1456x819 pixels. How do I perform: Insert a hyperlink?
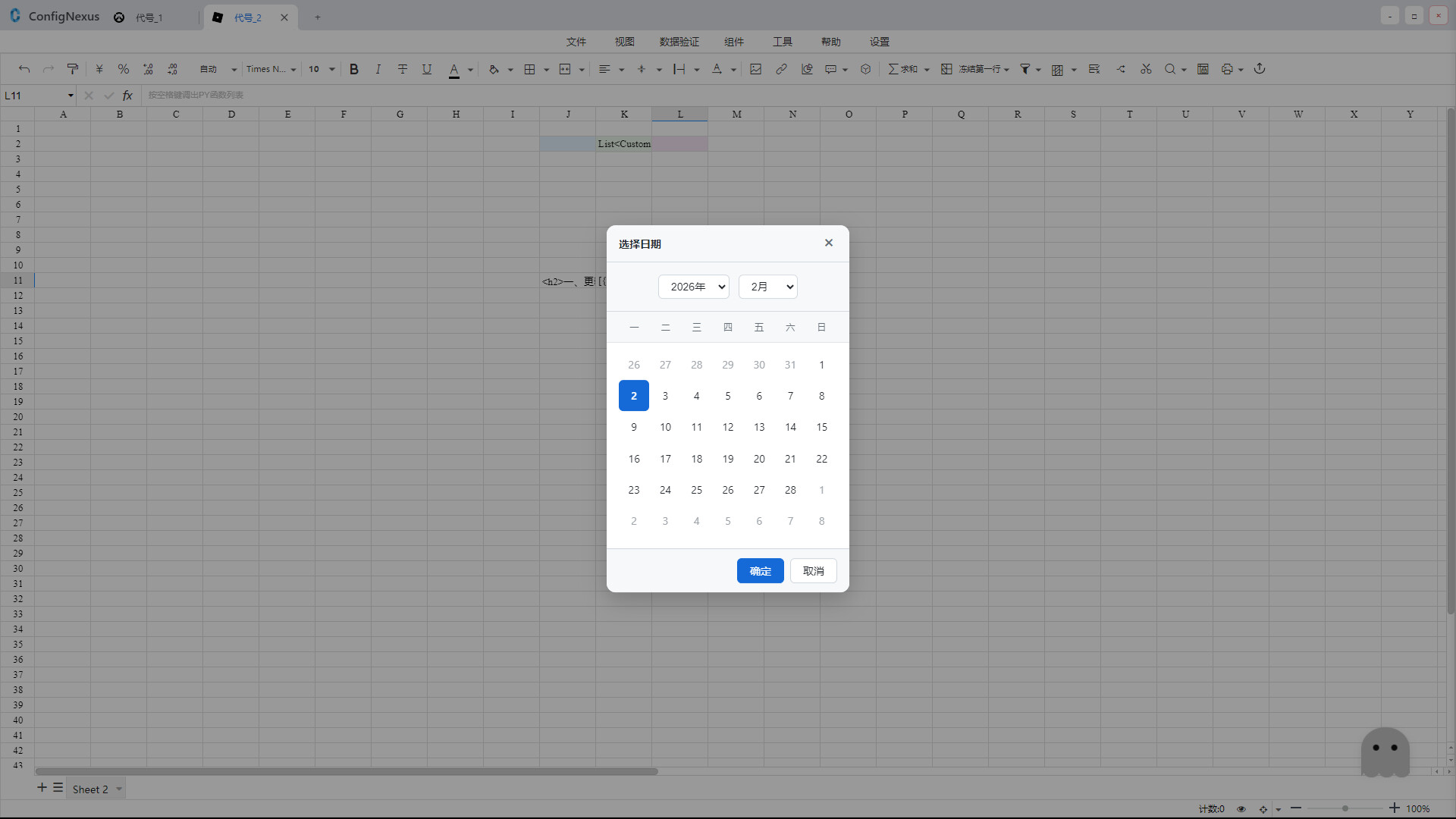coord(781,69)
